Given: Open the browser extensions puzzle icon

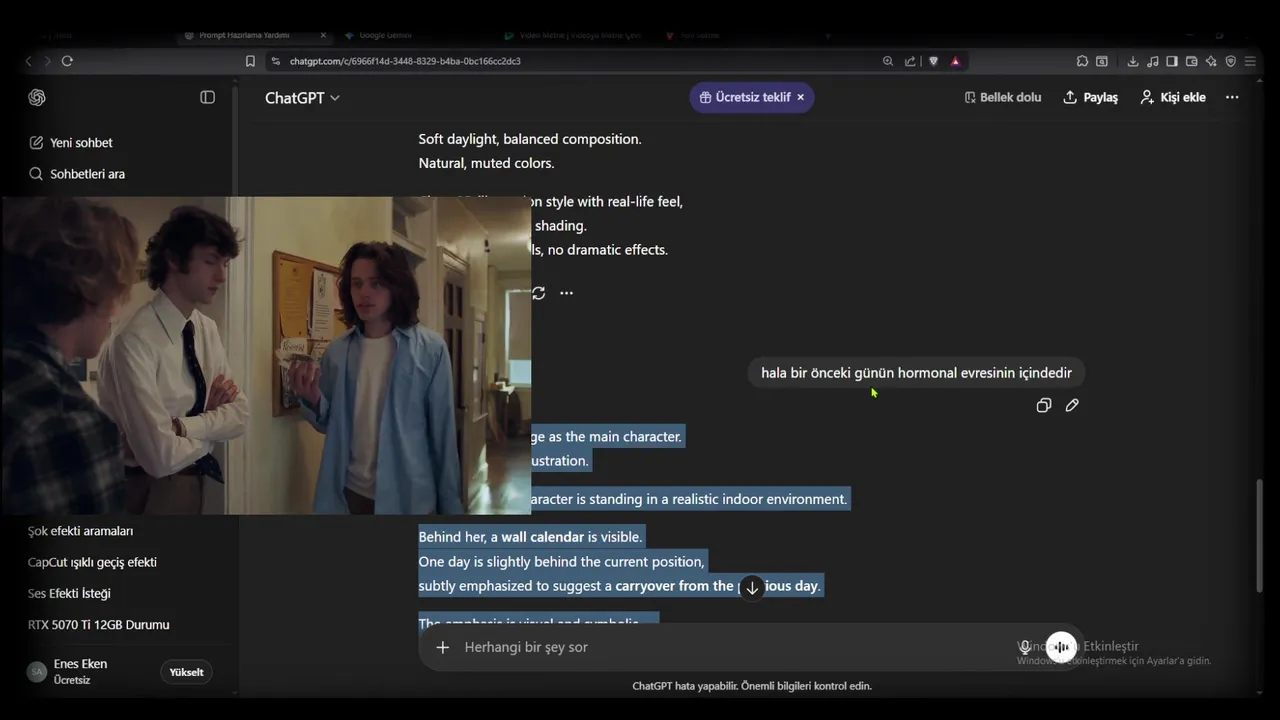Looking at the screenshot, I should point(1082,61).
